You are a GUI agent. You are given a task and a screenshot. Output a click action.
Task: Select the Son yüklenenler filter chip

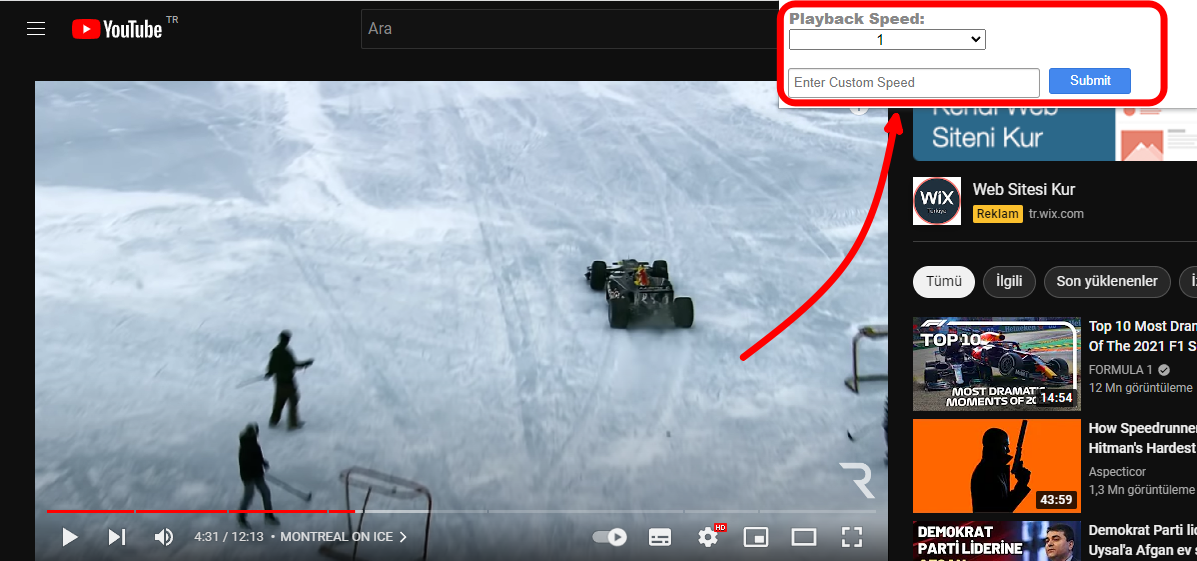(x=1106, y=281)
